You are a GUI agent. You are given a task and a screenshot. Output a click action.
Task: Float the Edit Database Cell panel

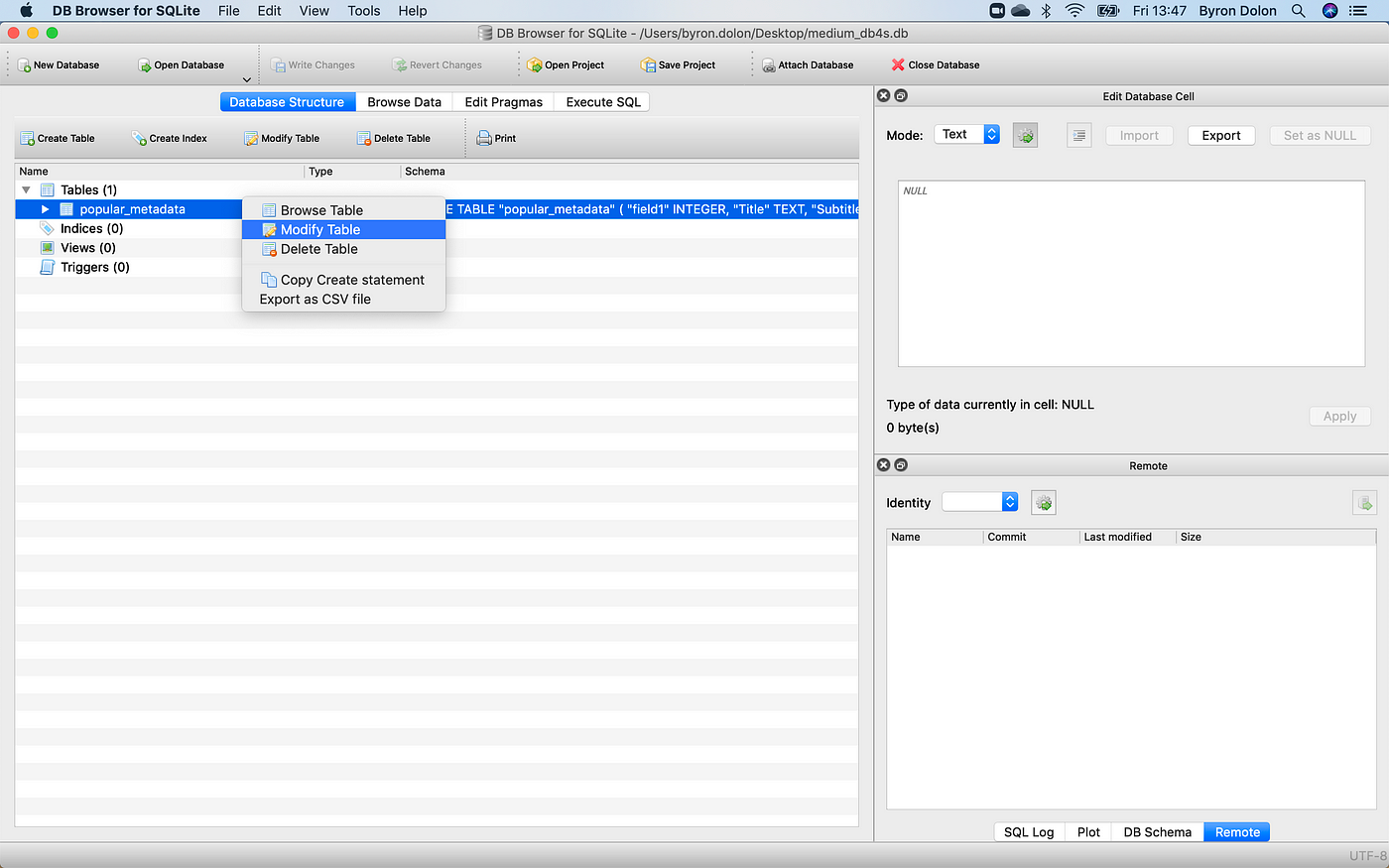coord(901,96)
